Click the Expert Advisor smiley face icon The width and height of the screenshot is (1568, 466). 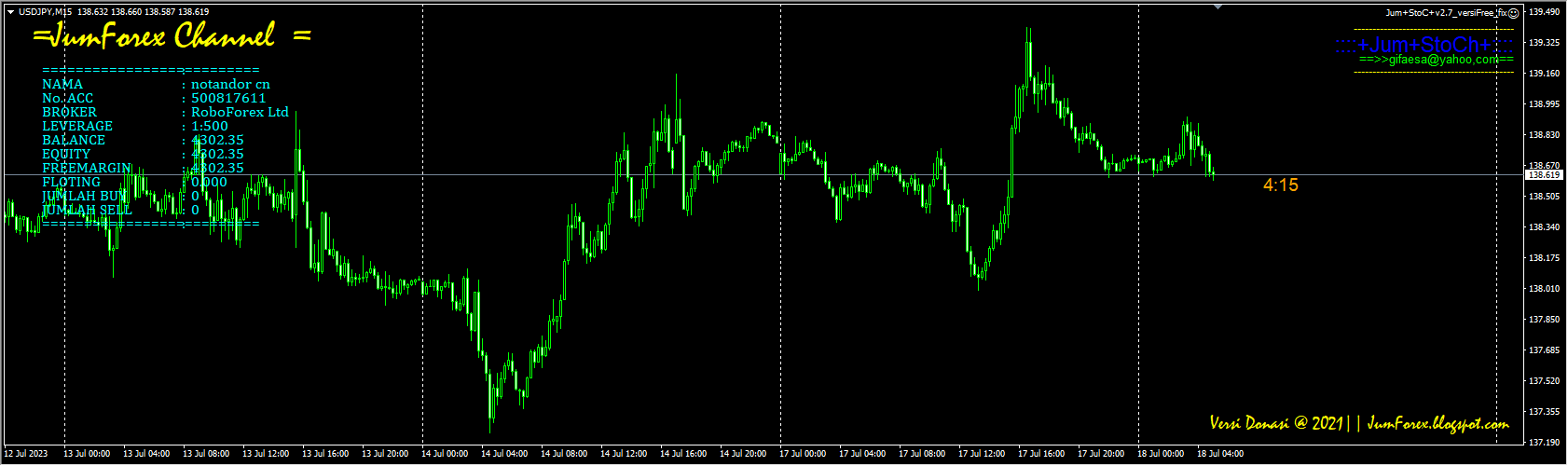coord(1514,13)
